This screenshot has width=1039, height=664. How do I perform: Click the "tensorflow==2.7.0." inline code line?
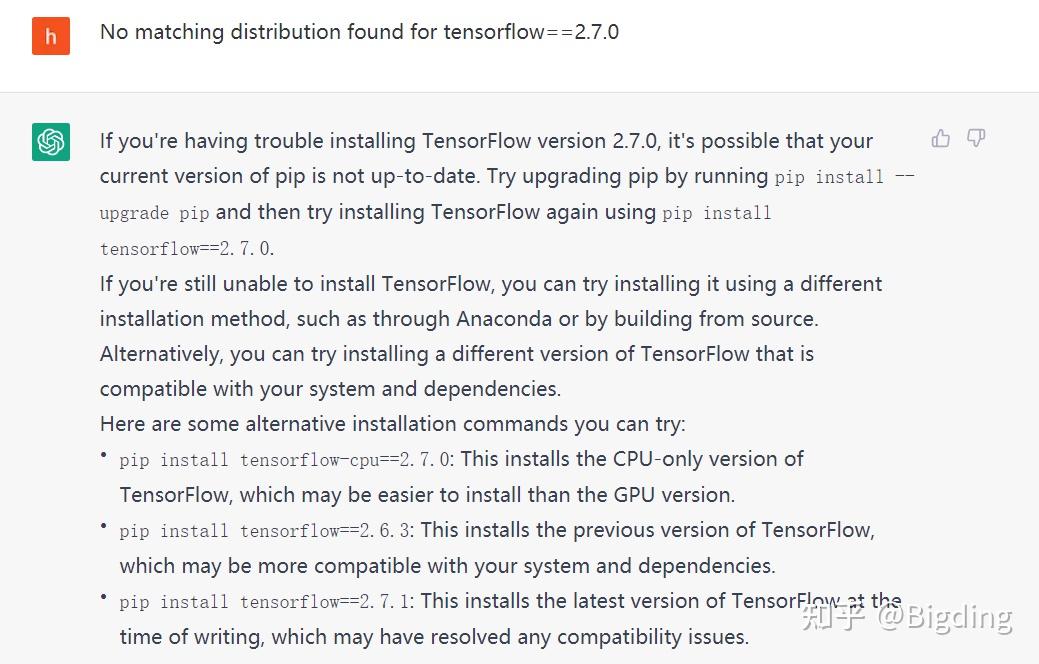click(186, 249)
